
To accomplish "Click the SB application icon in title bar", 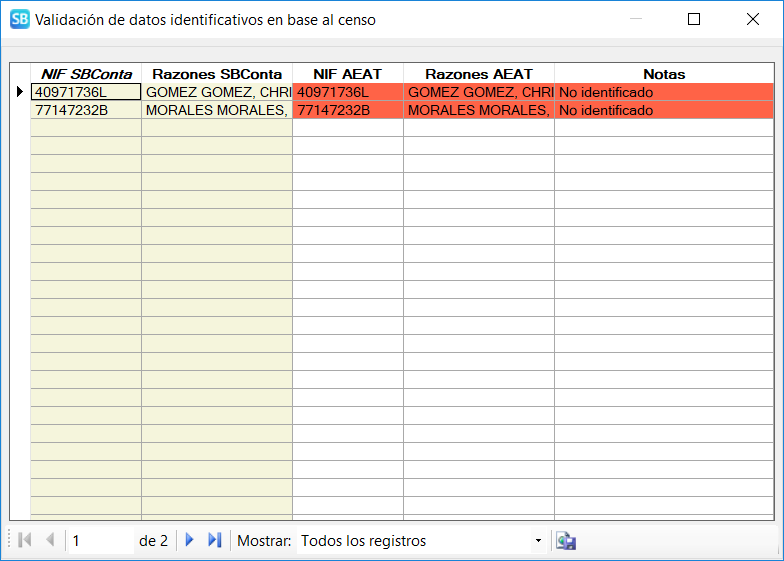I will click(x=19, y=19).
